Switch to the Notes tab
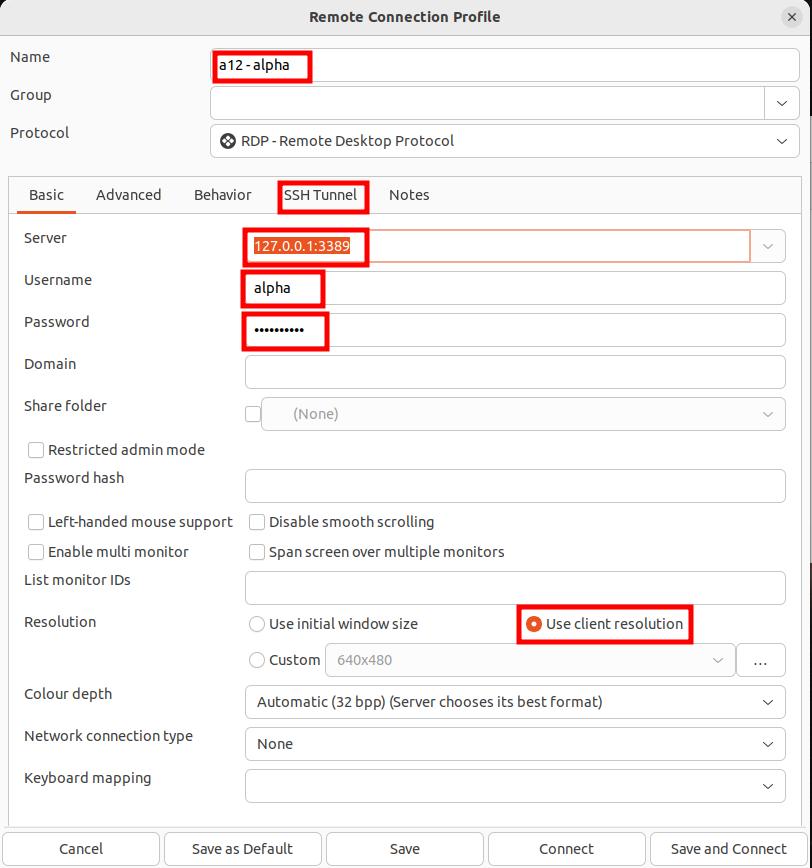Screen dimensions: 812x868 pyautogui.click(x=409, y=195)
